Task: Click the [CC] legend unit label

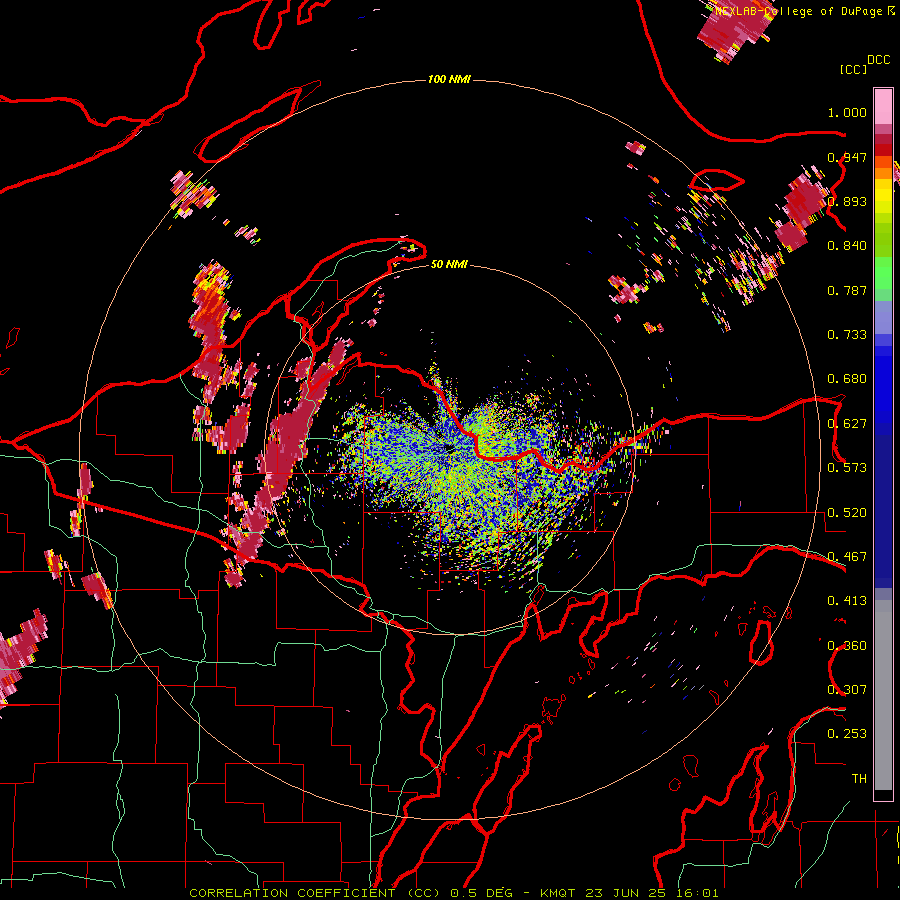Action: pos(853,69)
